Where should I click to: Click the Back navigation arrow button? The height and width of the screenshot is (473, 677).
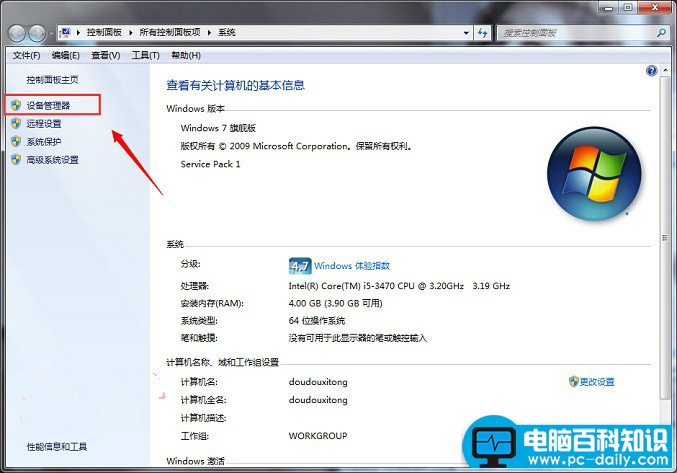17,33
